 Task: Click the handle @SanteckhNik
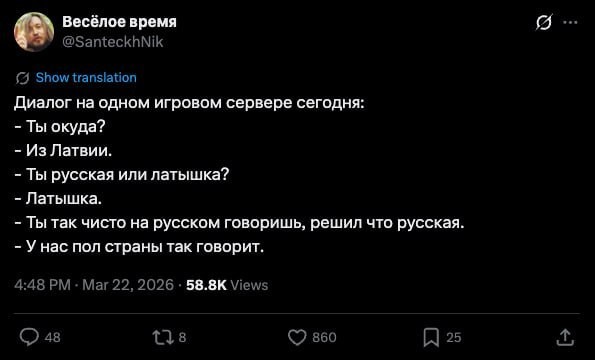pyautogui.click(x=112, y=41)
